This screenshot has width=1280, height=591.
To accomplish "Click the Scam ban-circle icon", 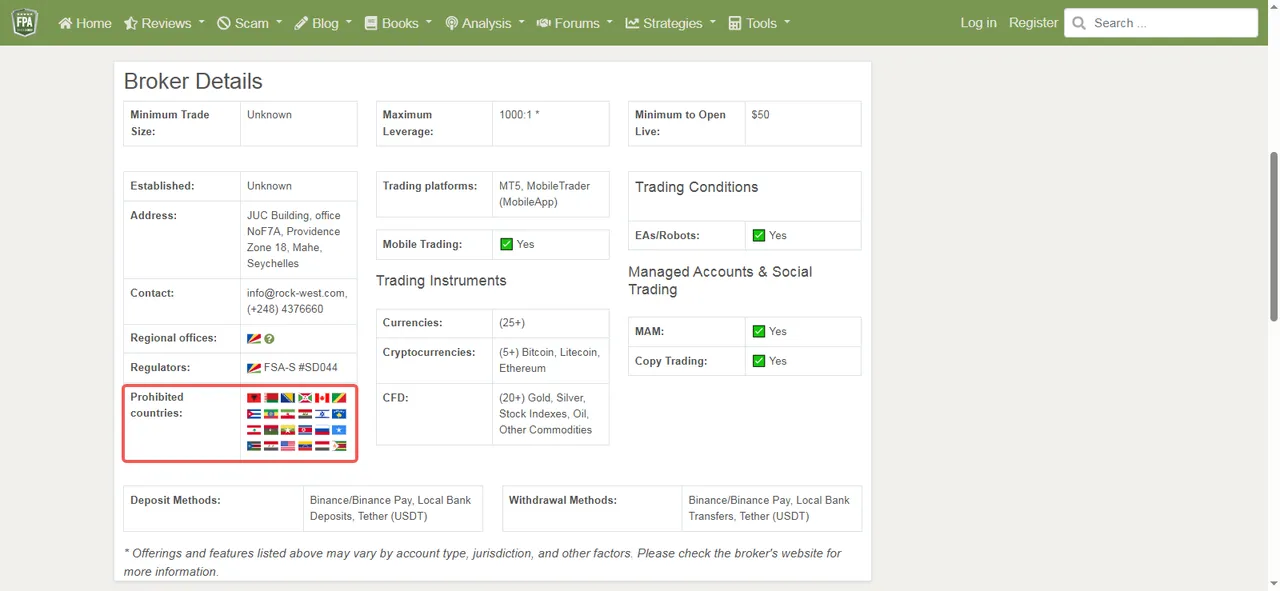I will click(x=224, y=23).
